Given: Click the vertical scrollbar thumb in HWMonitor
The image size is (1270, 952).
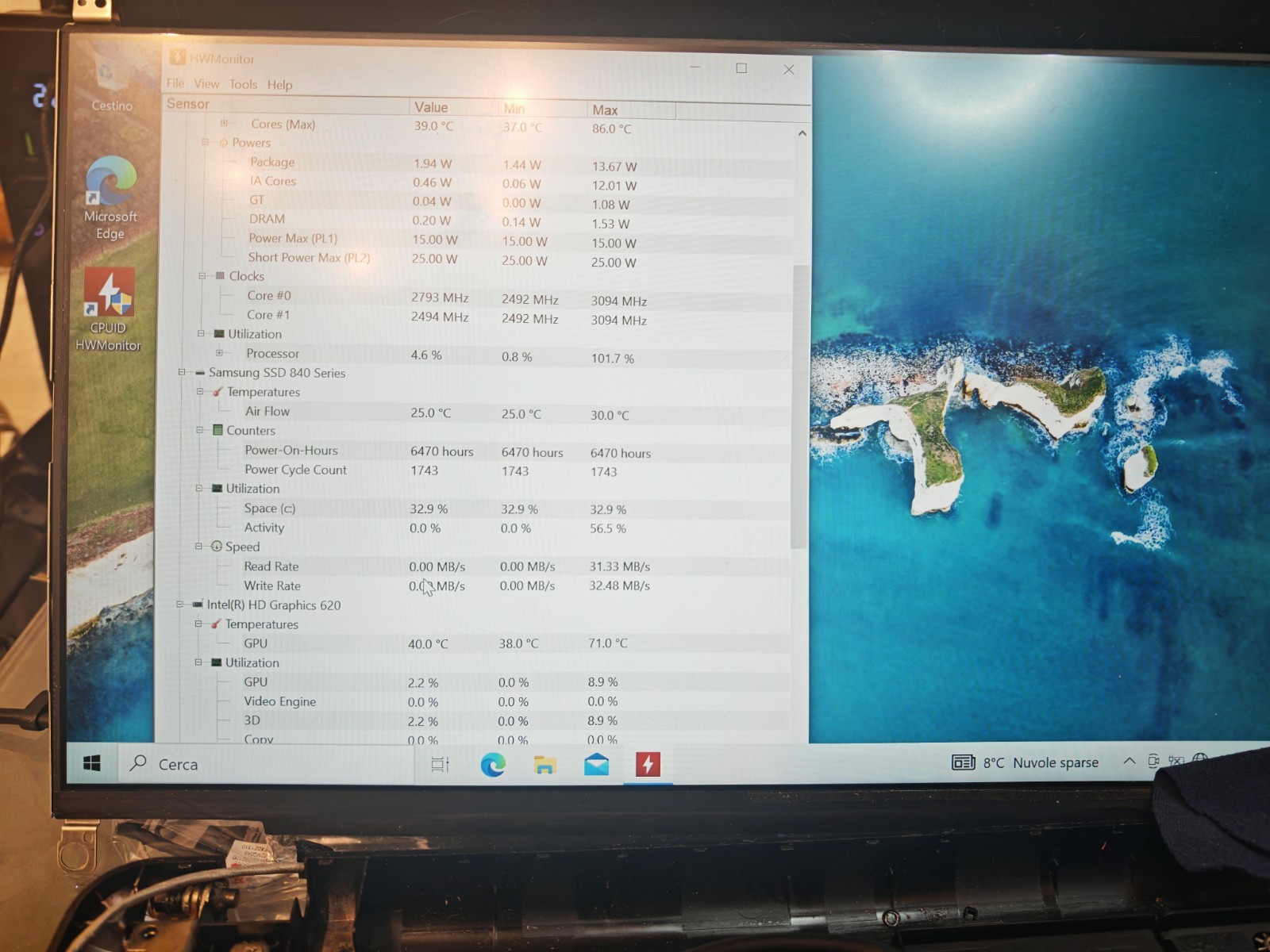Looking at the screenshot, I should click(x=799, y=406).
